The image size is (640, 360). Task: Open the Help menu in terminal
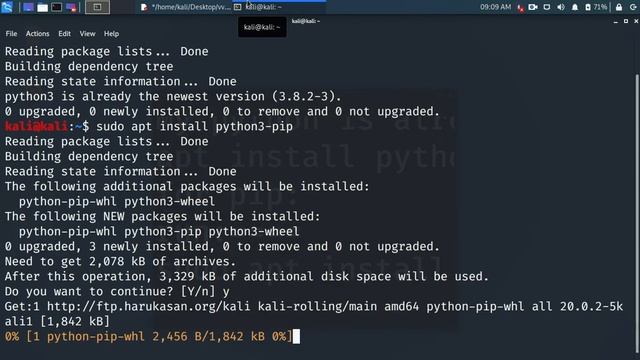point(111,33)
